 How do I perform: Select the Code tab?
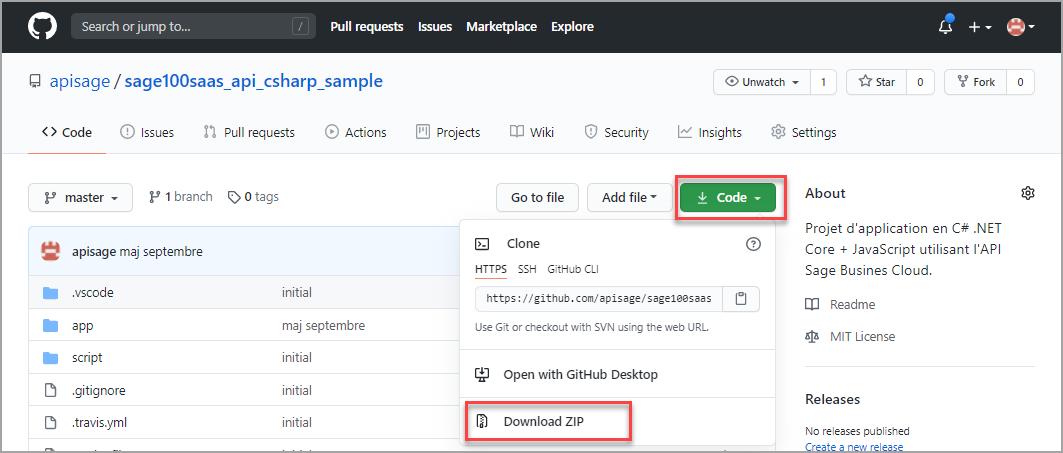point(66,132)
